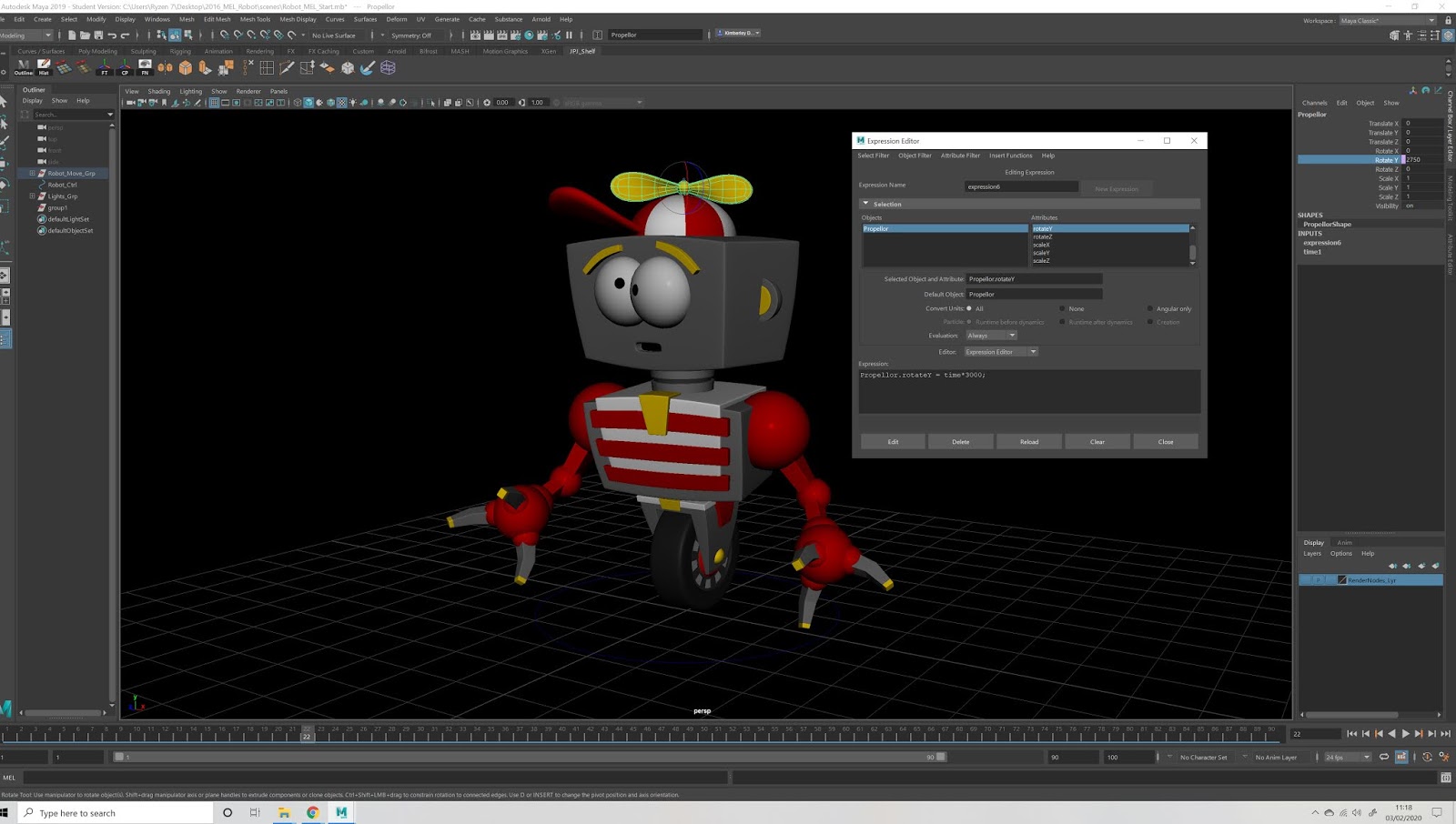This screenshot has width=1456, height=824.
Task: Click the Save Scene disk icon
Action: click(x=98, y=35)
